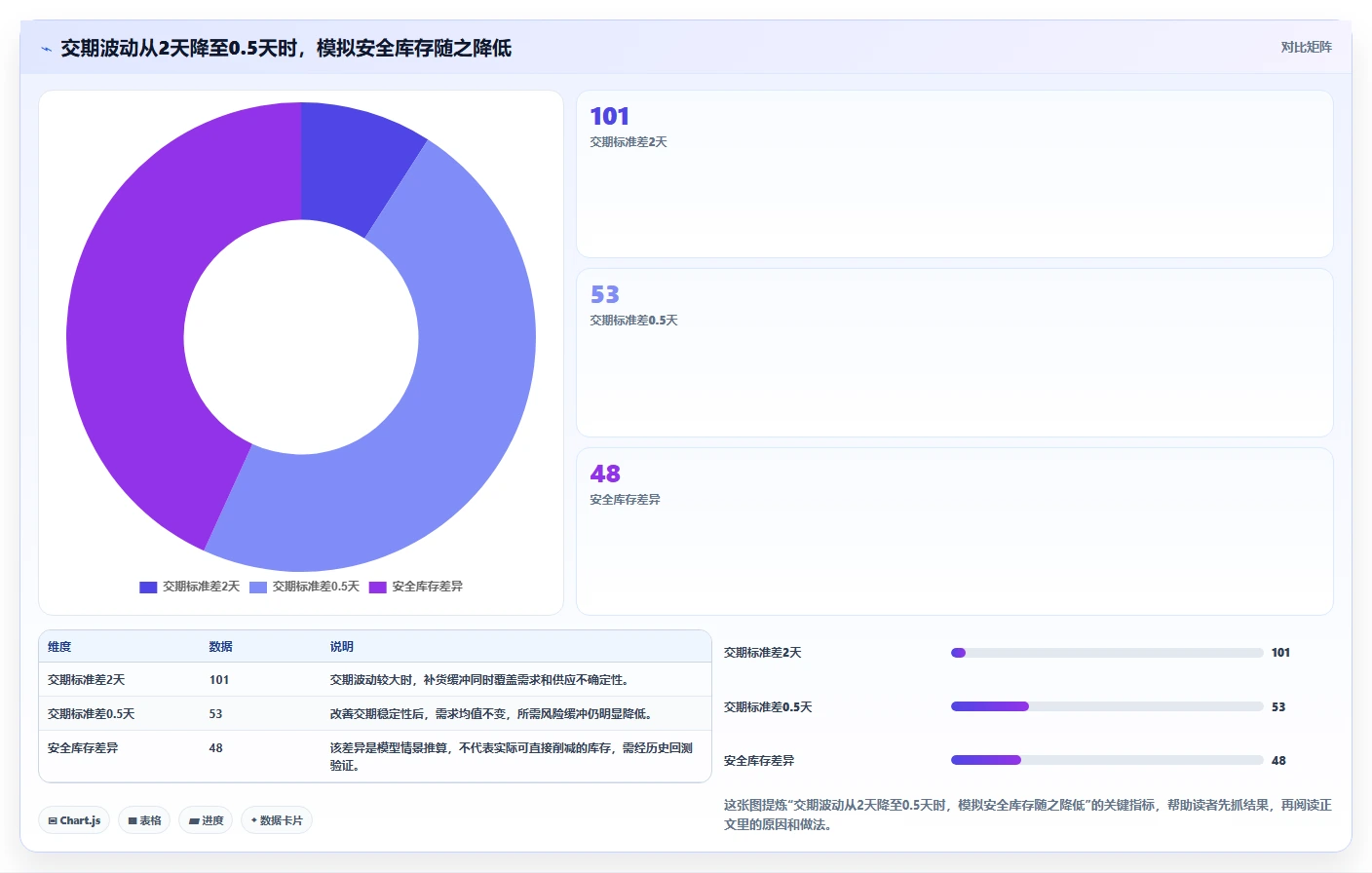The image size is (1372, 873).
Task: Toggle legend entry 交期标准差2天
Action: 190,587
